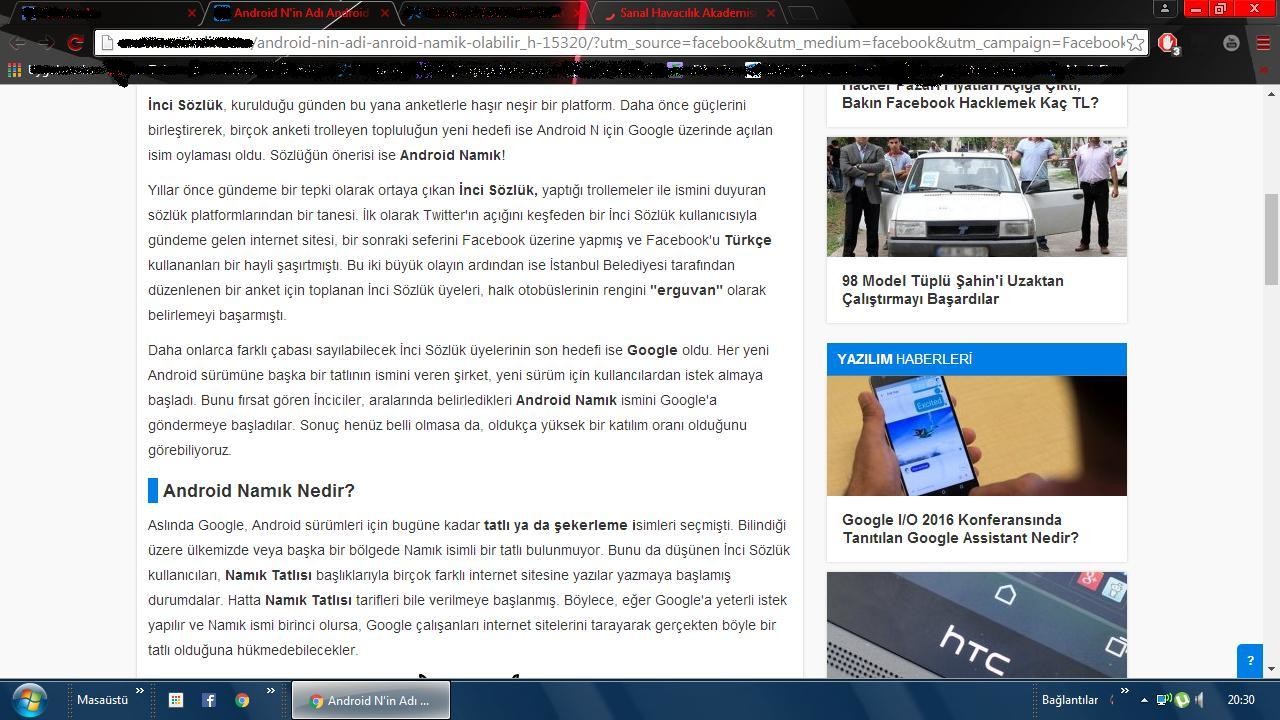Show hidden tray icons arrow
The width and height of the screenshot is (1280, 720).
[x=1144, y=700]
